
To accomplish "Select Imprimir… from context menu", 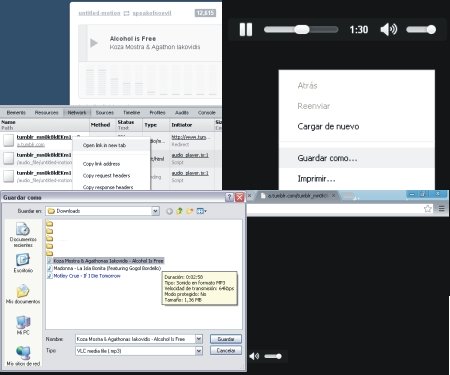I will tap(316, 179).
